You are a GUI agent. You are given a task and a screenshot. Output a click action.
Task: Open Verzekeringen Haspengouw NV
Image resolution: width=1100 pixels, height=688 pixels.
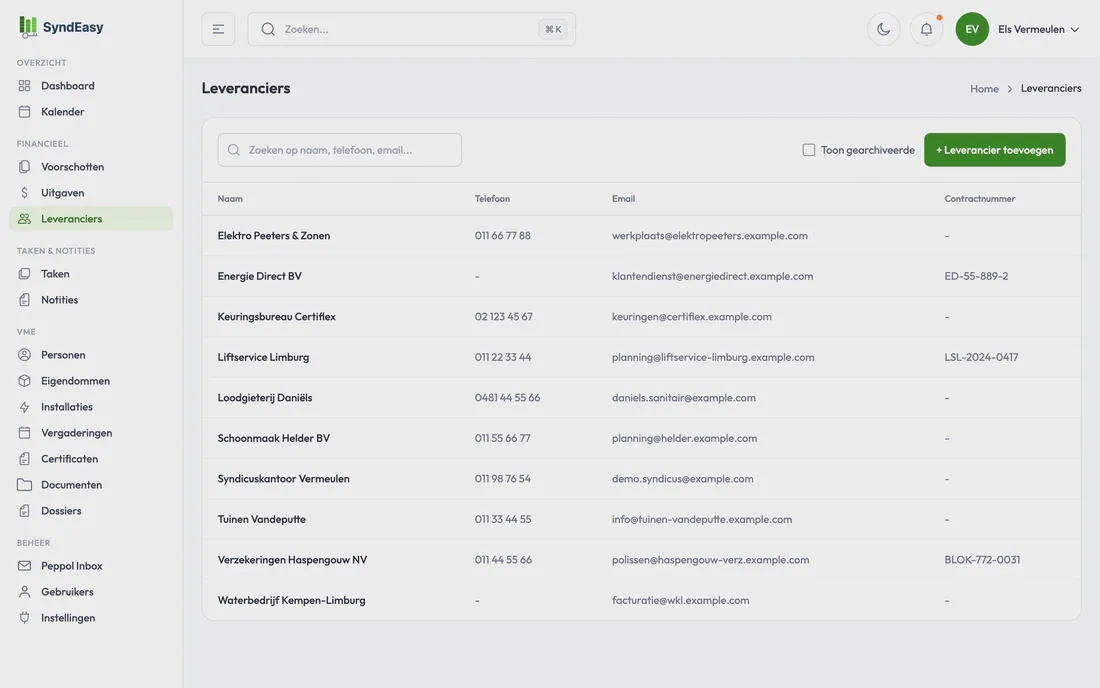coord(292,560)
